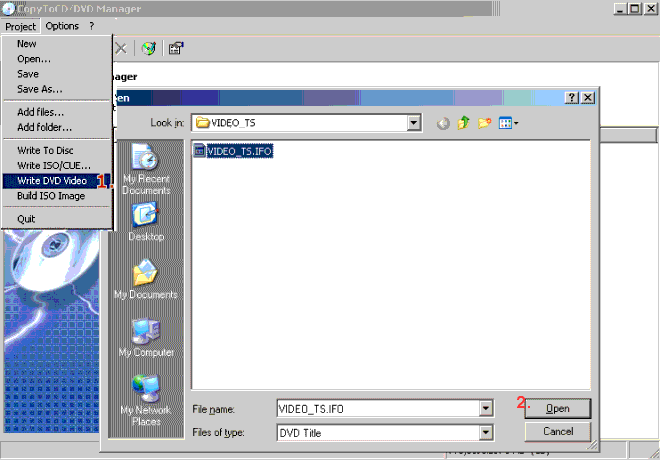The width and height of the screenshot is (660, 460).
Task: Minimize the CopyToCD/DVD Manager window
Action: [x=619, y=8]
